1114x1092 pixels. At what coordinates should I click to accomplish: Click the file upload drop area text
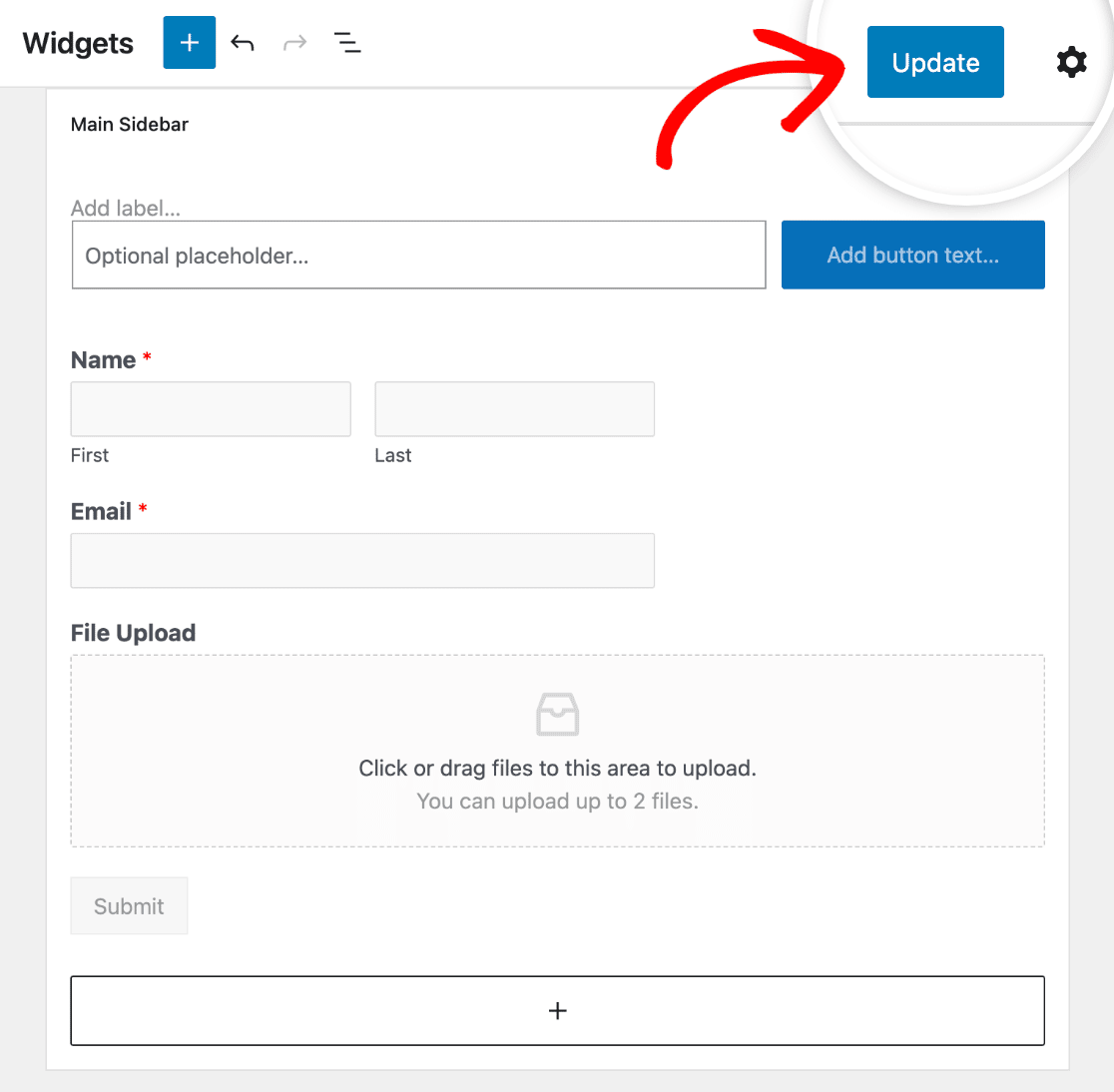coord(557,769)
